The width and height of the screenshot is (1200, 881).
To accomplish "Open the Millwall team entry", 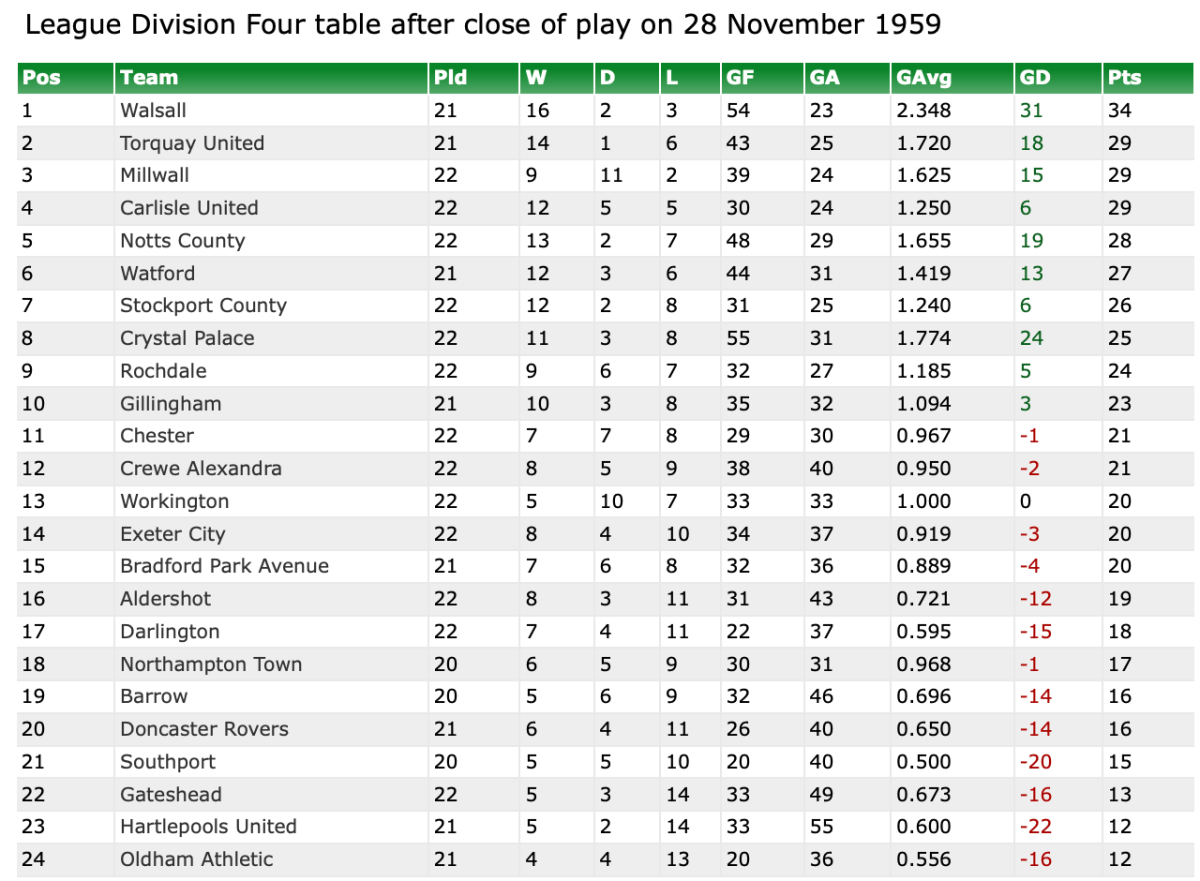I will [154, 176].
